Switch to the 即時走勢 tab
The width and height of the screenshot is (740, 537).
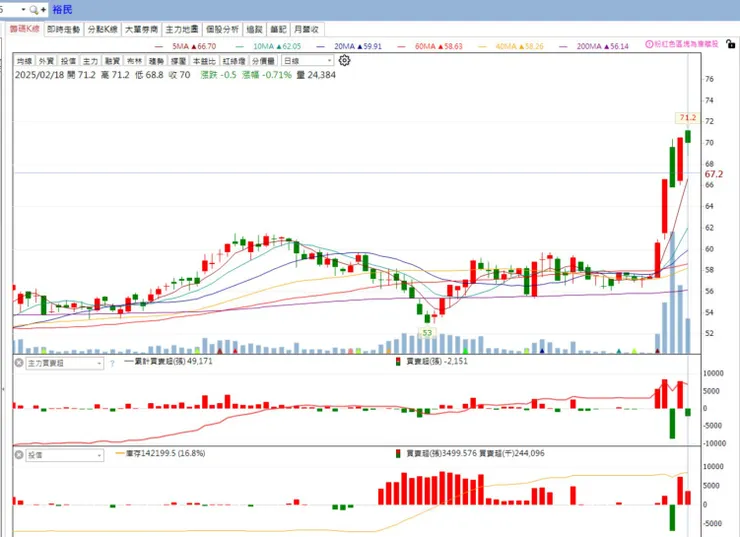pos(64,29)
